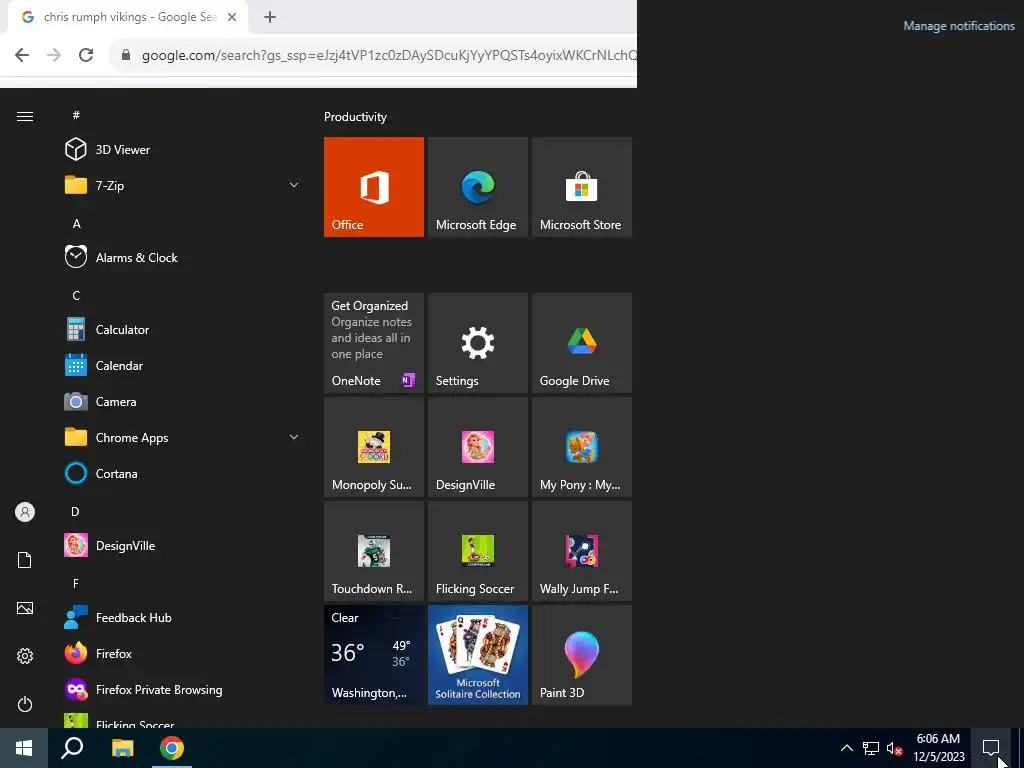Open the Power options button
The width and height of the screenshot is (1024, 768).
(25, 704)
